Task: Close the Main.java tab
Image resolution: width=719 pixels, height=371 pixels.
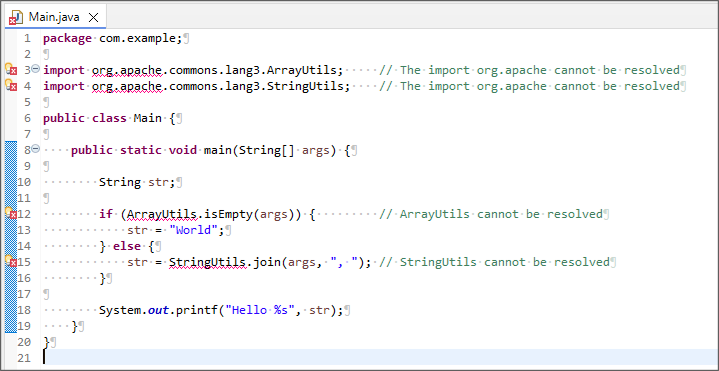Action: 93,18
